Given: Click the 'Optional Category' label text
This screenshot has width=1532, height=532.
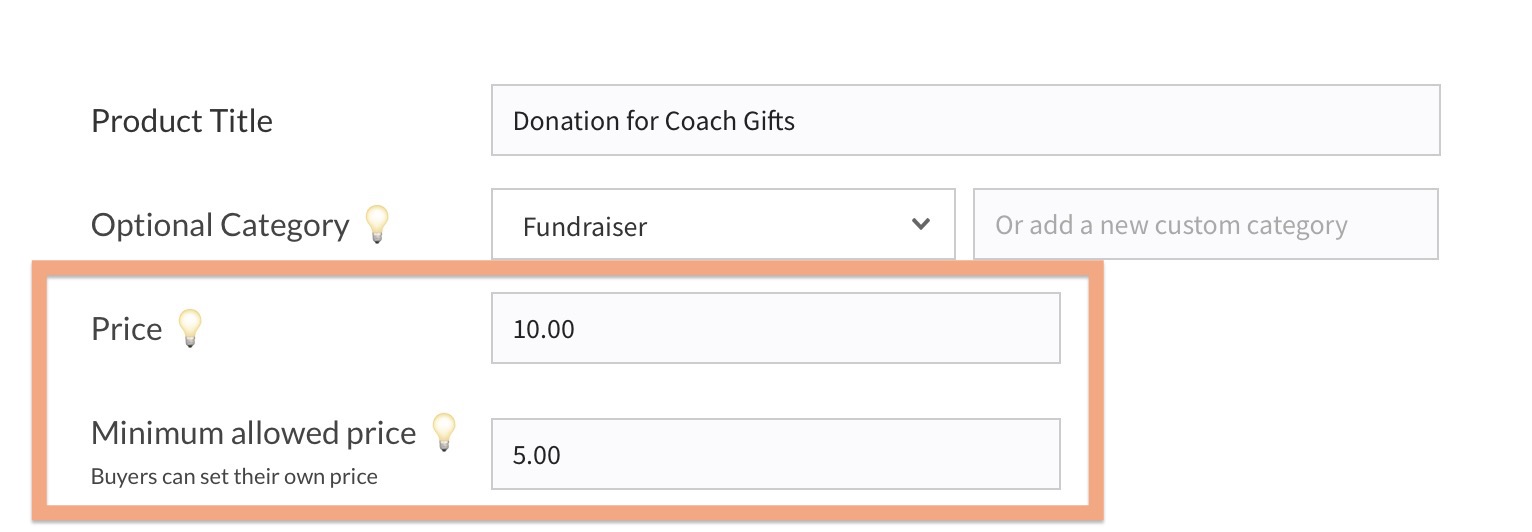Looking at the screenshot, I should coord(220,225).
